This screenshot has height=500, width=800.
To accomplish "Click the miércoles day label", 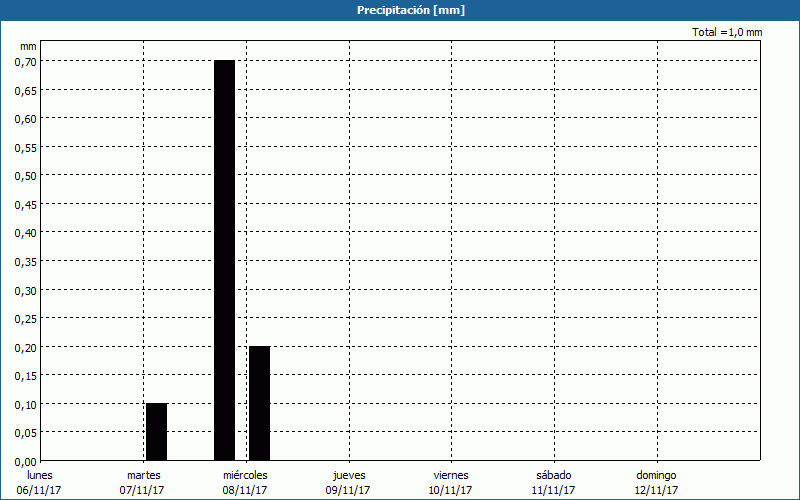I will tap(245, 475).
